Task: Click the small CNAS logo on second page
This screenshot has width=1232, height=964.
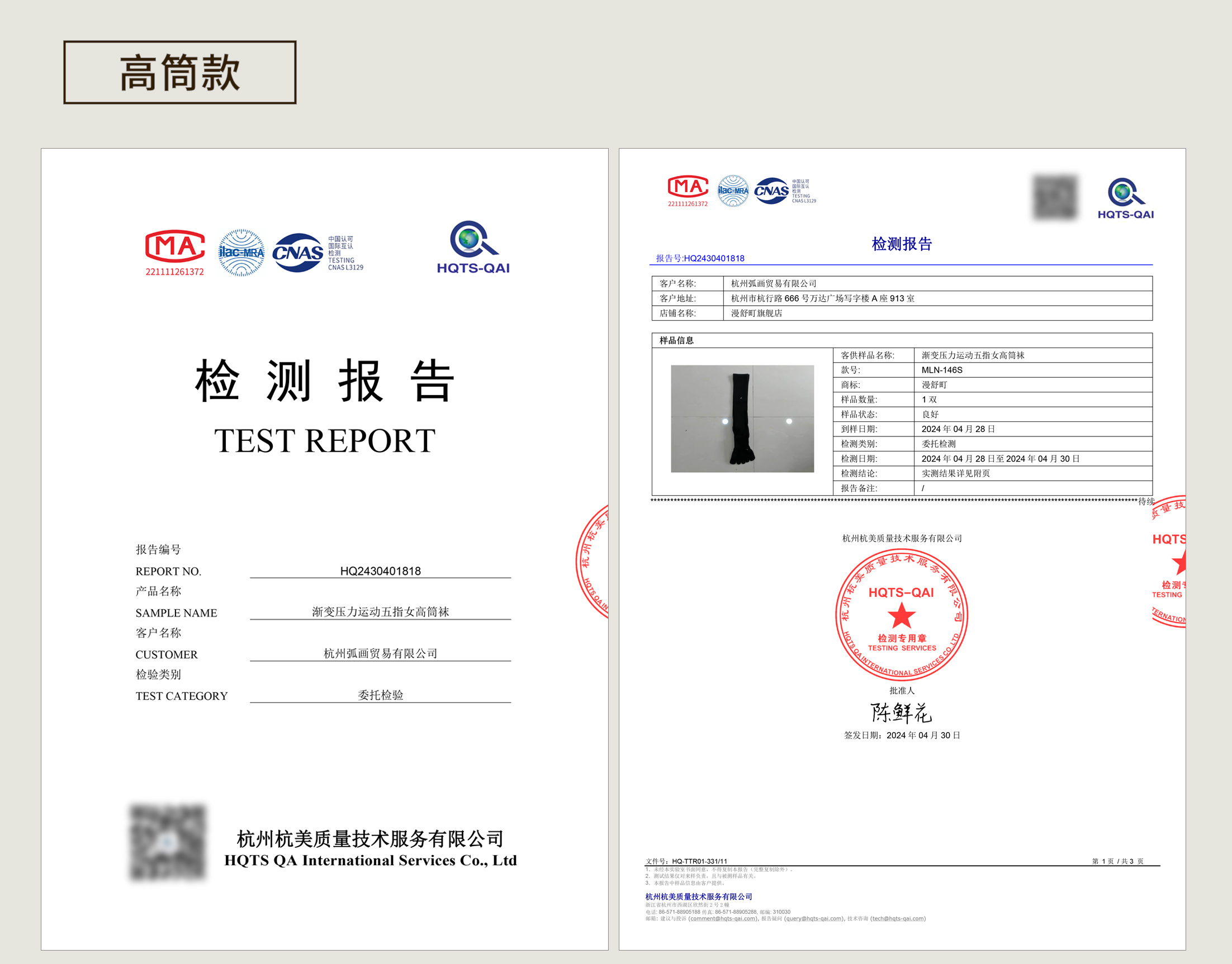Action: pyautogui.click(x=771, y=191)
